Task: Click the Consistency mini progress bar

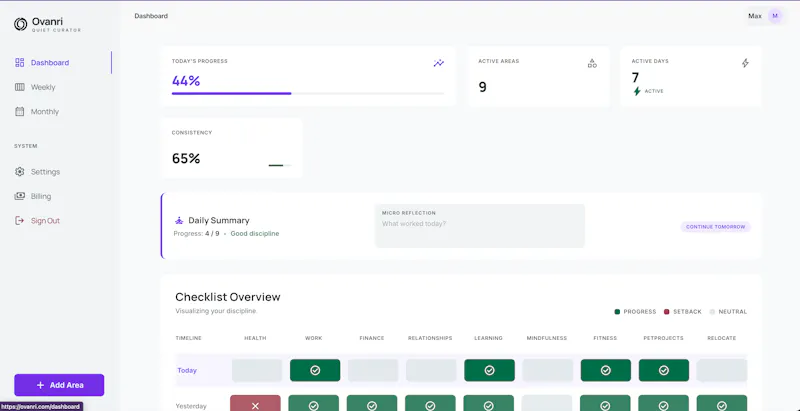Action: (x=280, y=165)
